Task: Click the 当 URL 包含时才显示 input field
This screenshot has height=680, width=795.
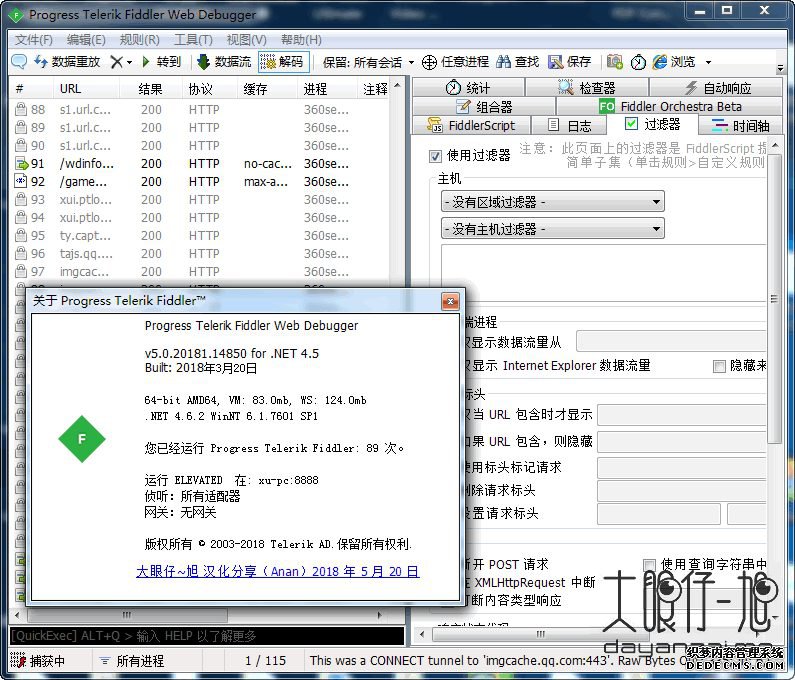Action: pos(682,415)
